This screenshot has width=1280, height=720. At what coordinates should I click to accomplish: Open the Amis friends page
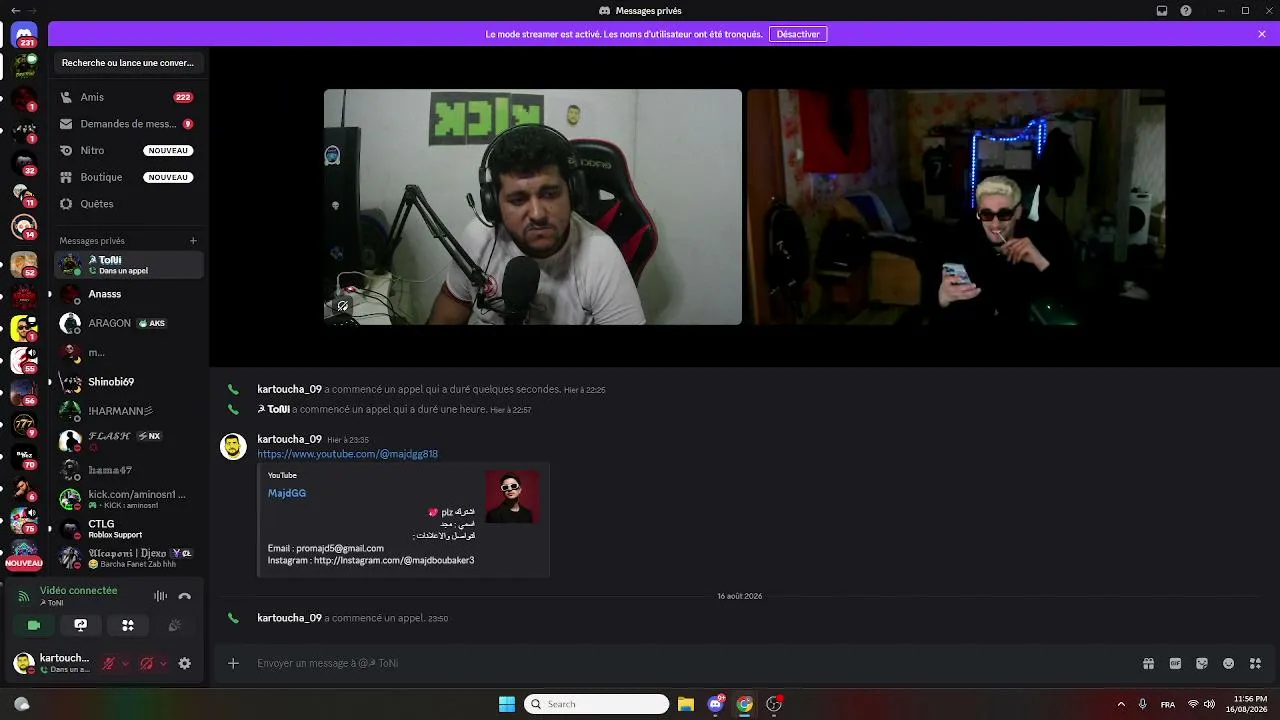point(128,97)
